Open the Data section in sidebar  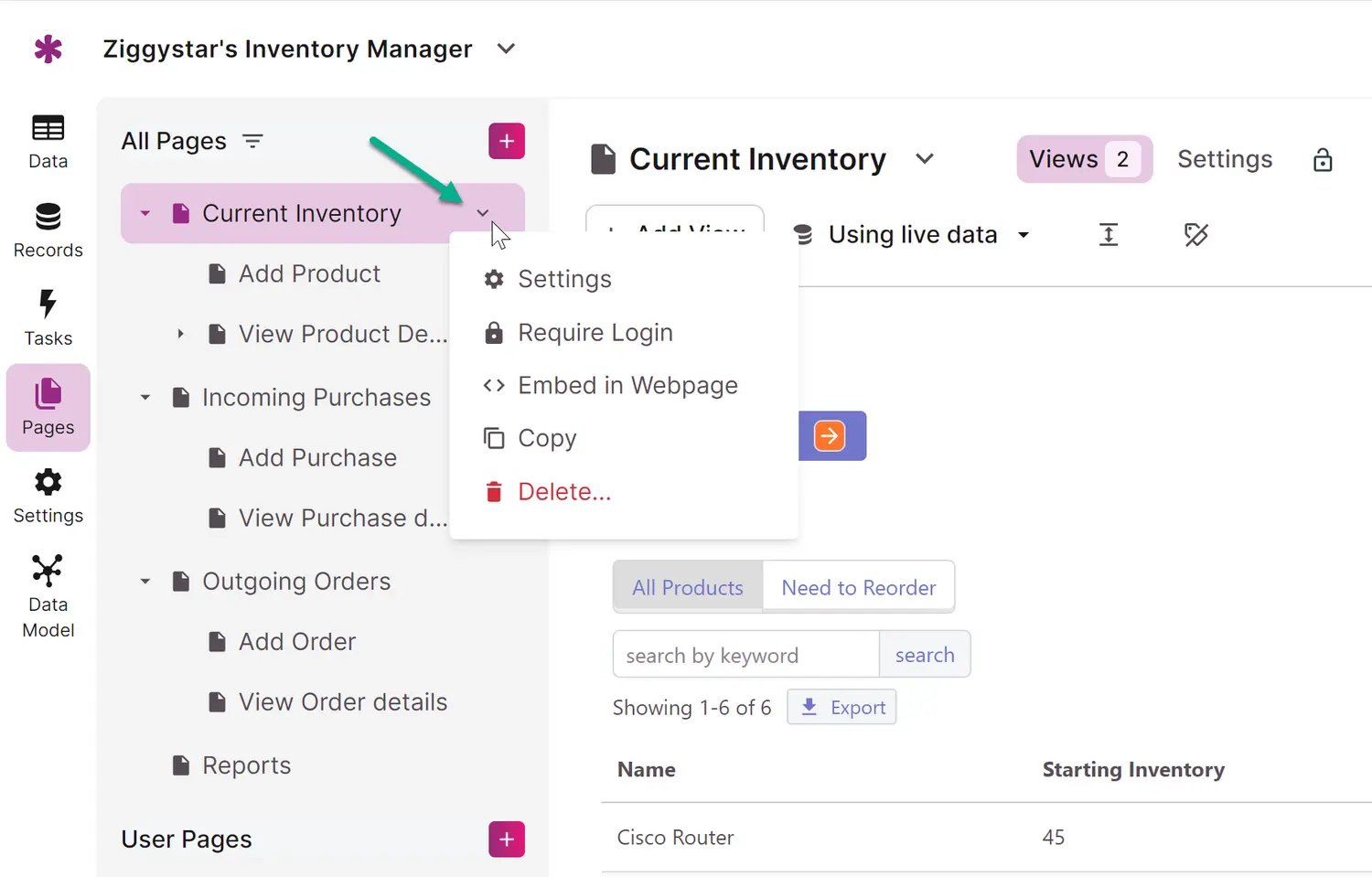click(x=48, y=142)
